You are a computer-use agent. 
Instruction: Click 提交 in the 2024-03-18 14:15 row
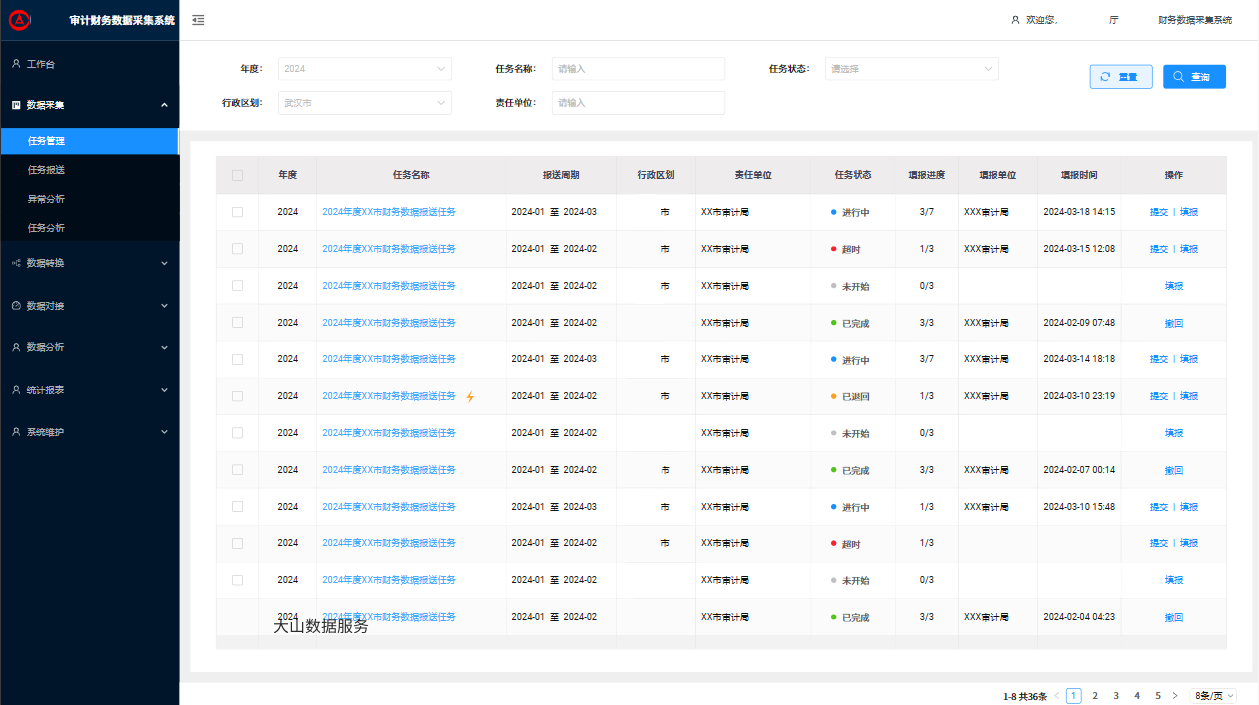[x=1158, y=212]
